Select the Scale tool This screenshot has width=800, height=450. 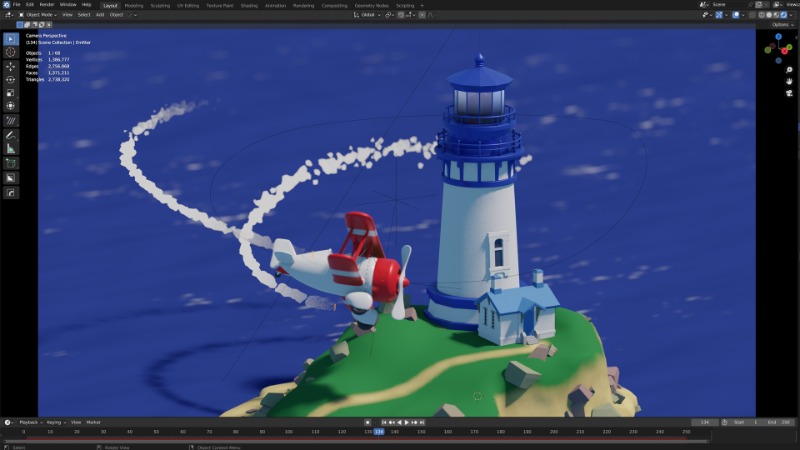[11, 92]
